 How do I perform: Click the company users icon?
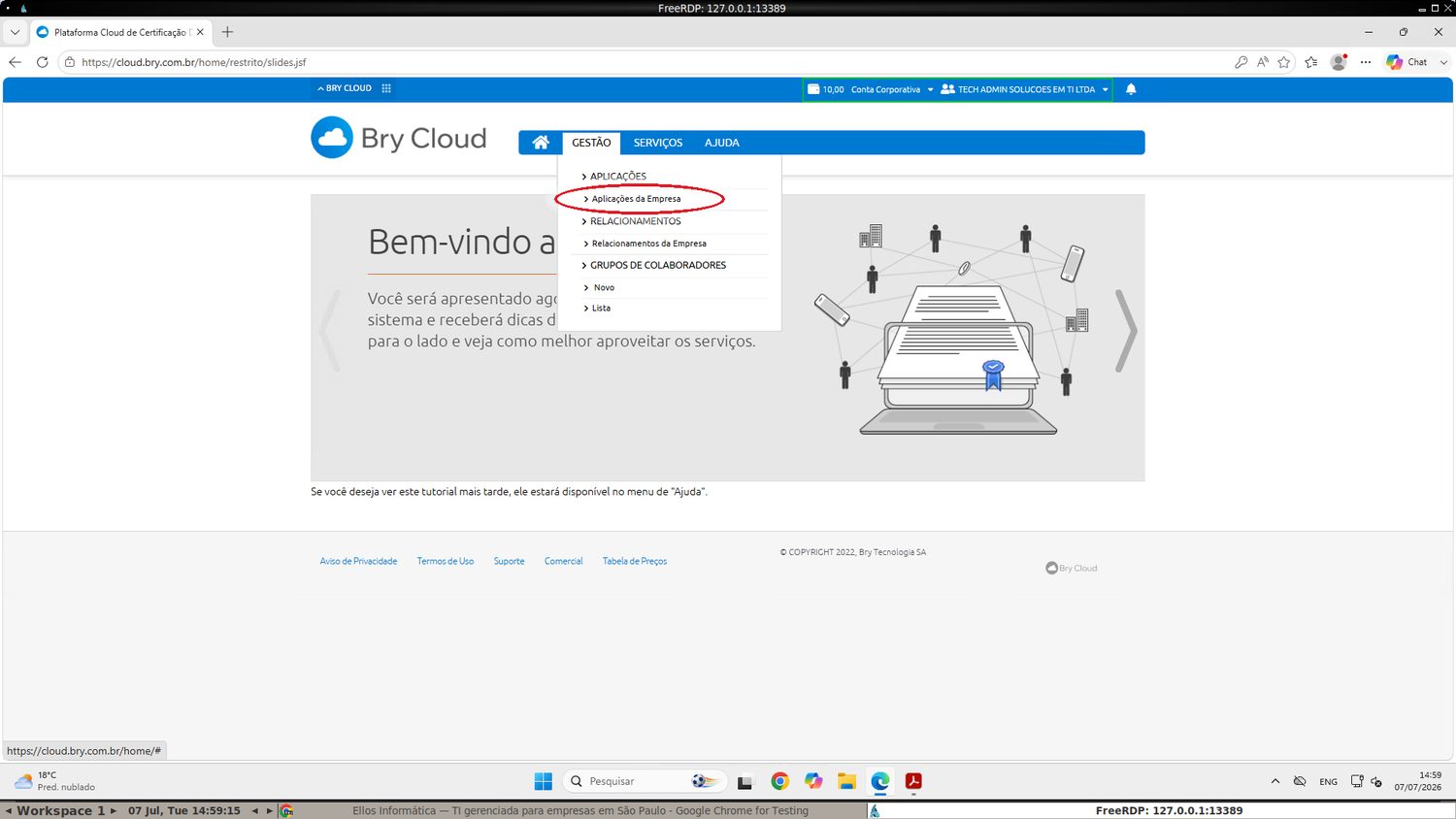click(947, 89)
